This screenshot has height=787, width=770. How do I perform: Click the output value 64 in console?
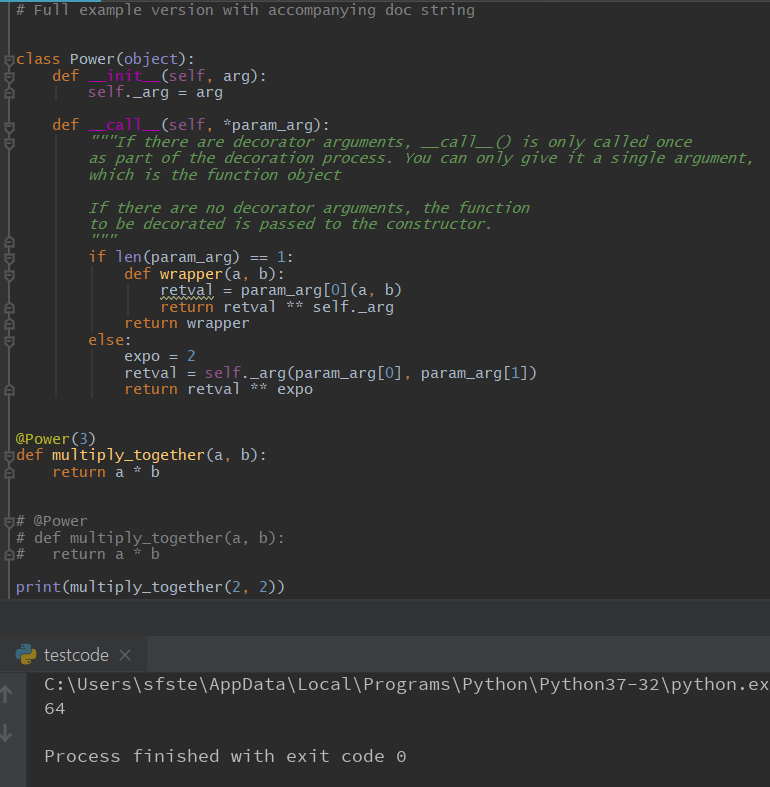(x=55, y=708)
